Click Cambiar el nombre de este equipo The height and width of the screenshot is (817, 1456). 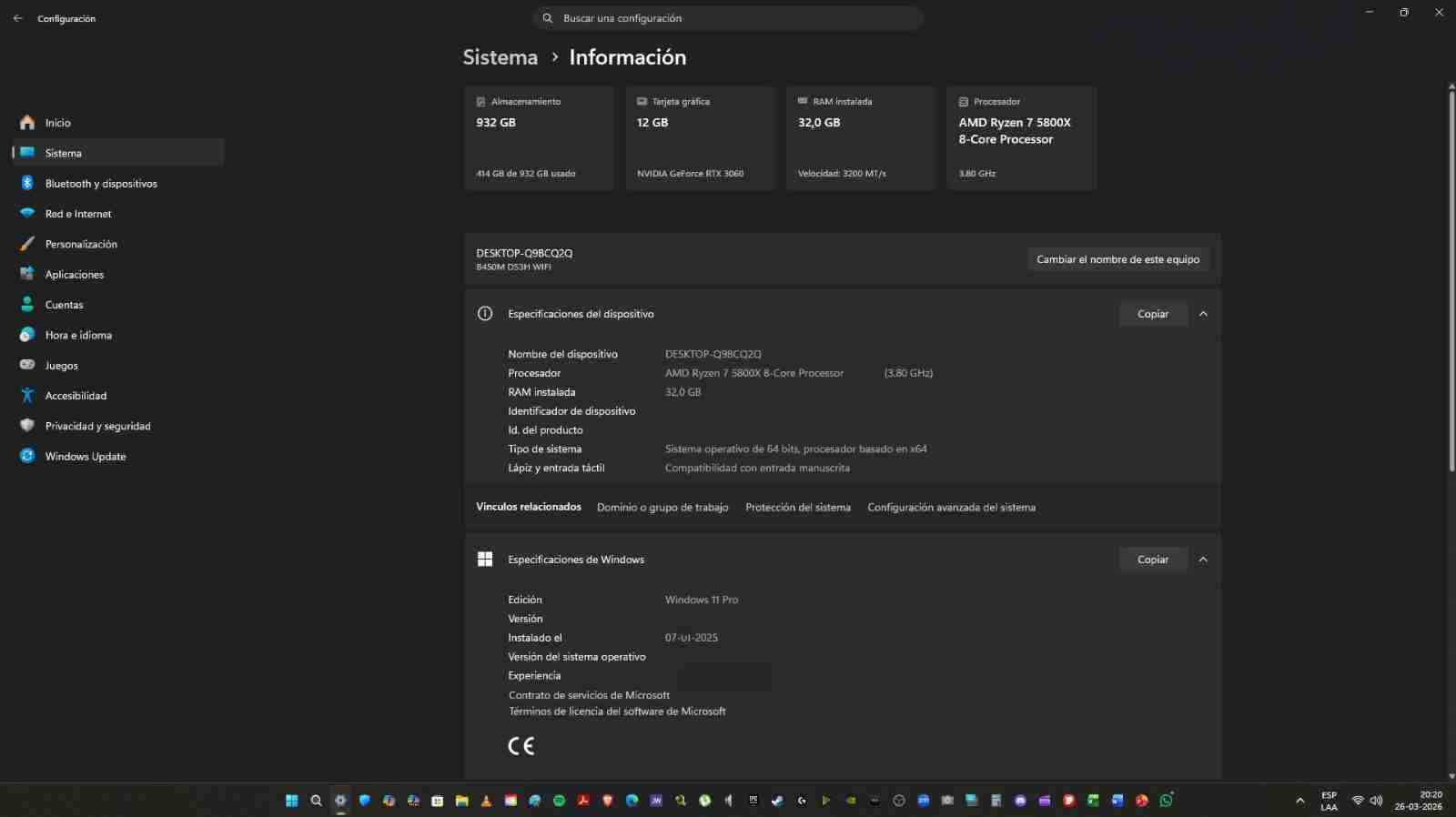coord(1118,259)
